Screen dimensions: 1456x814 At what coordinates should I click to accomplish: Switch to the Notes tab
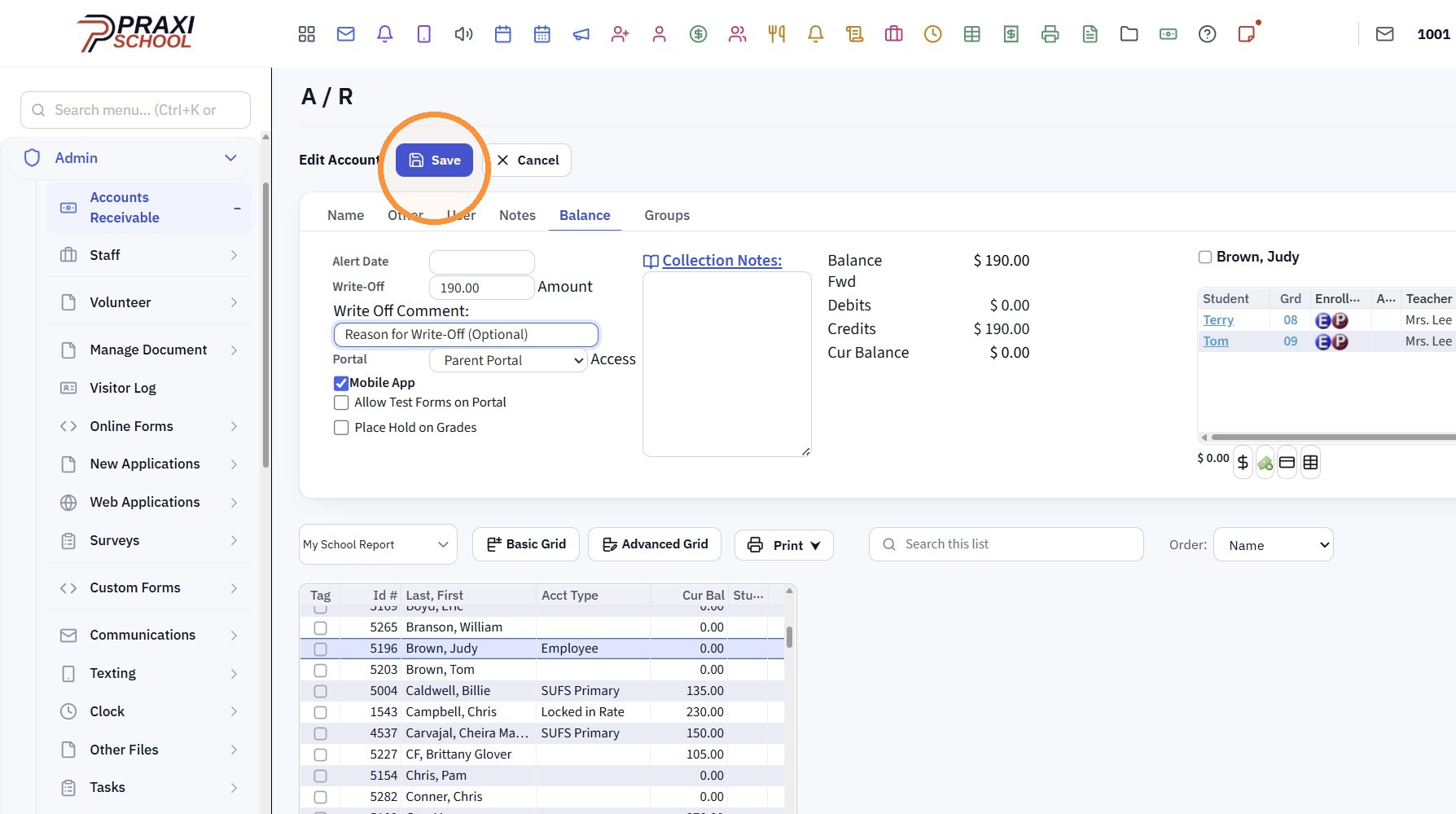[517, 215]
